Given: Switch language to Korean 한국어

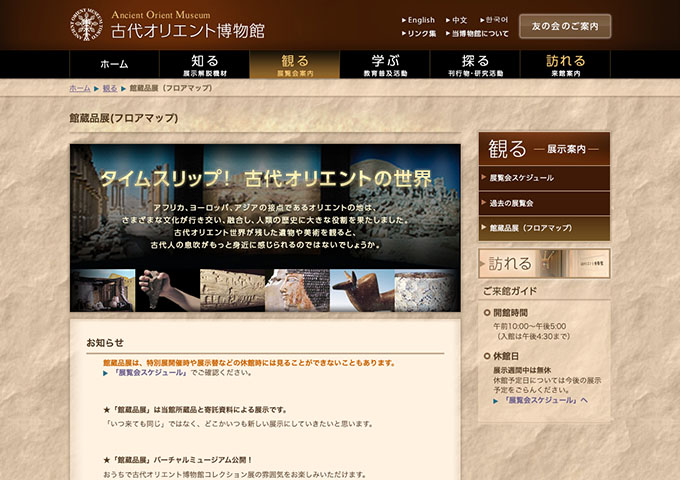Looking at the screenshot, I should point(494,20).
